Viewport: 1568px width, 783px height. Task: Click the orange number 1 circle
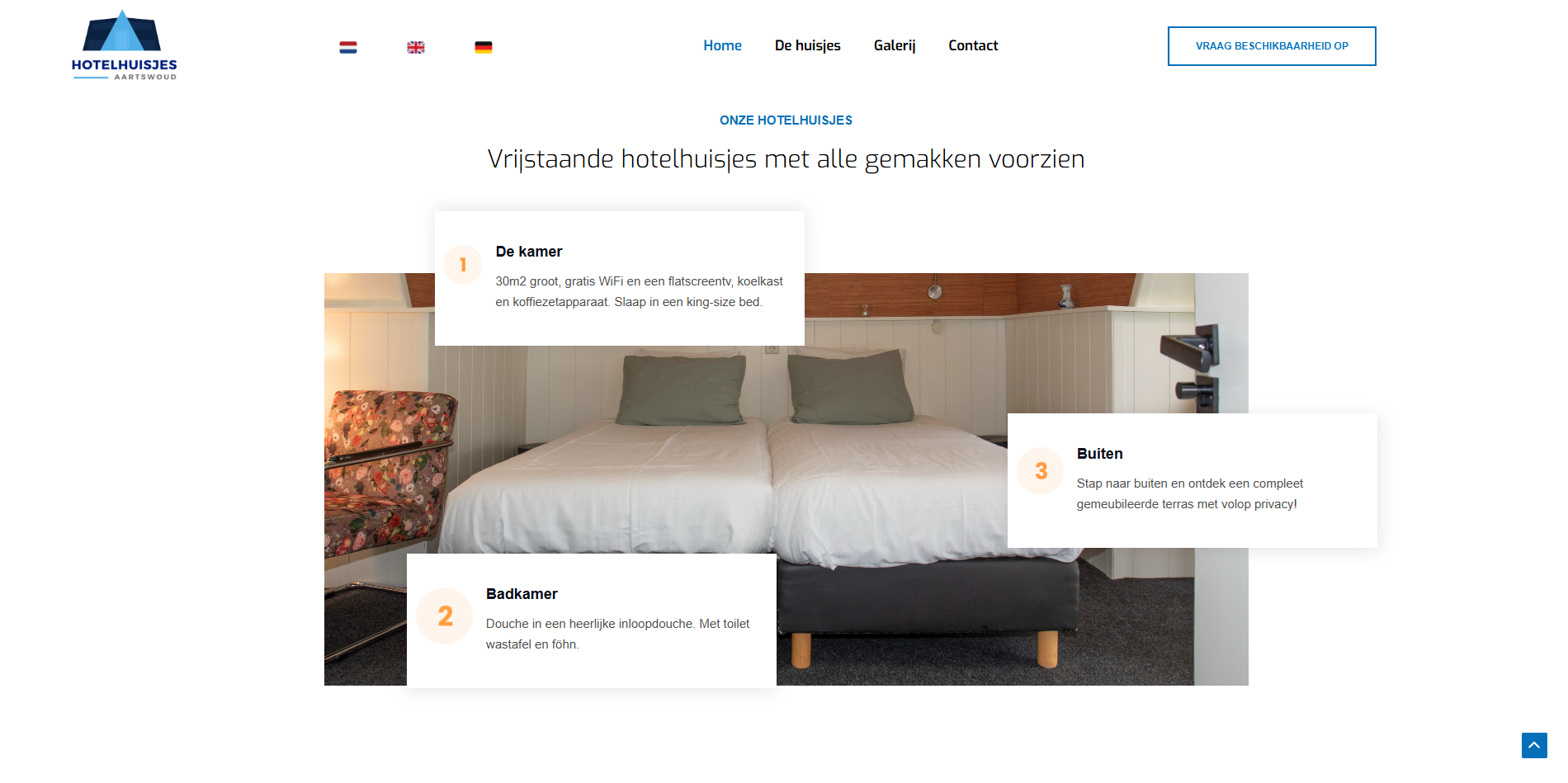pos(463,265)
